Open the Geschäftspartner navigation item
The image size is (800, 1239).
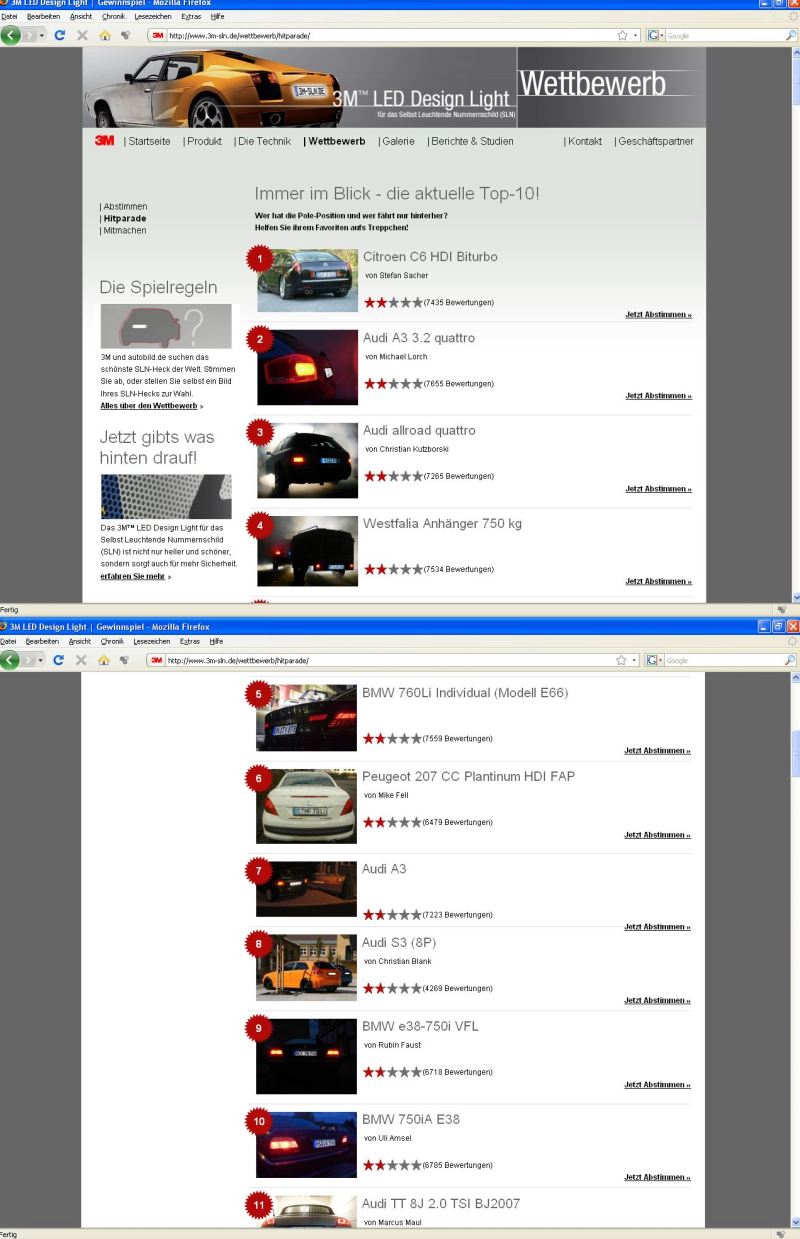coord(655,141)
